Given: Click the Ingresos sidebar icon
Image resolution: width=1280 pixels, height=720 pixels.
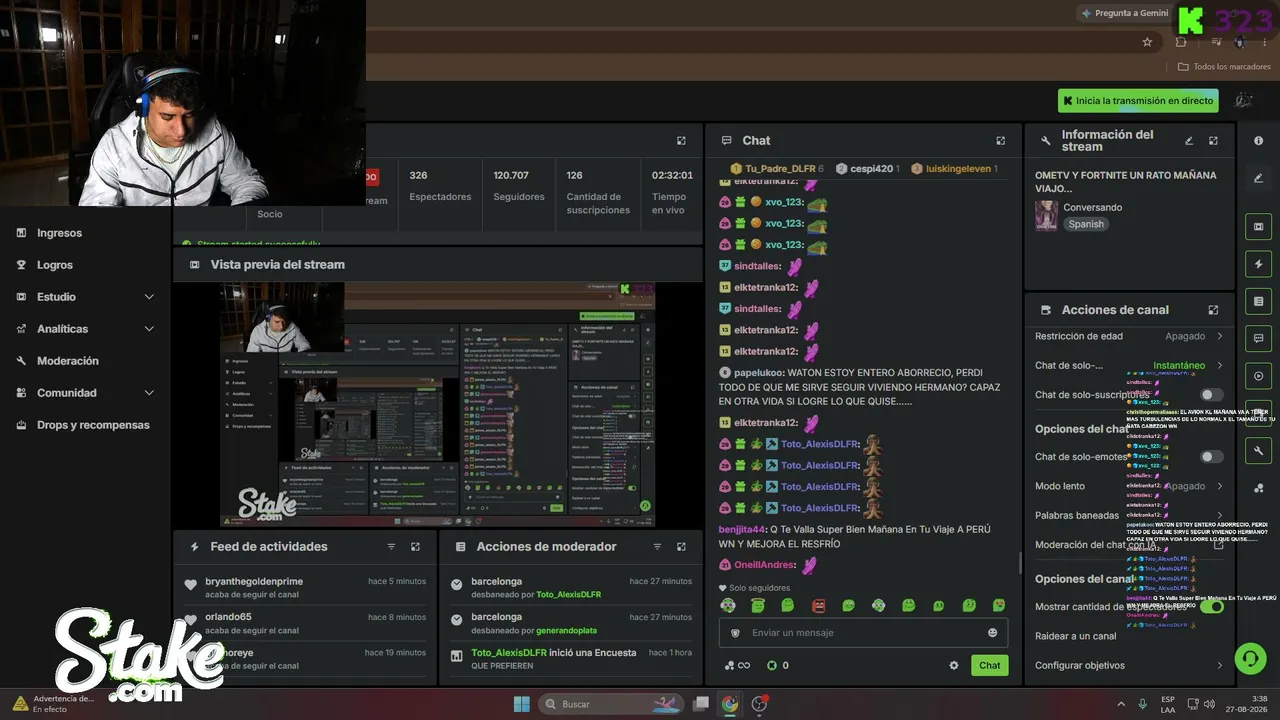Looking at the screenshot, I should pos(21,233).
